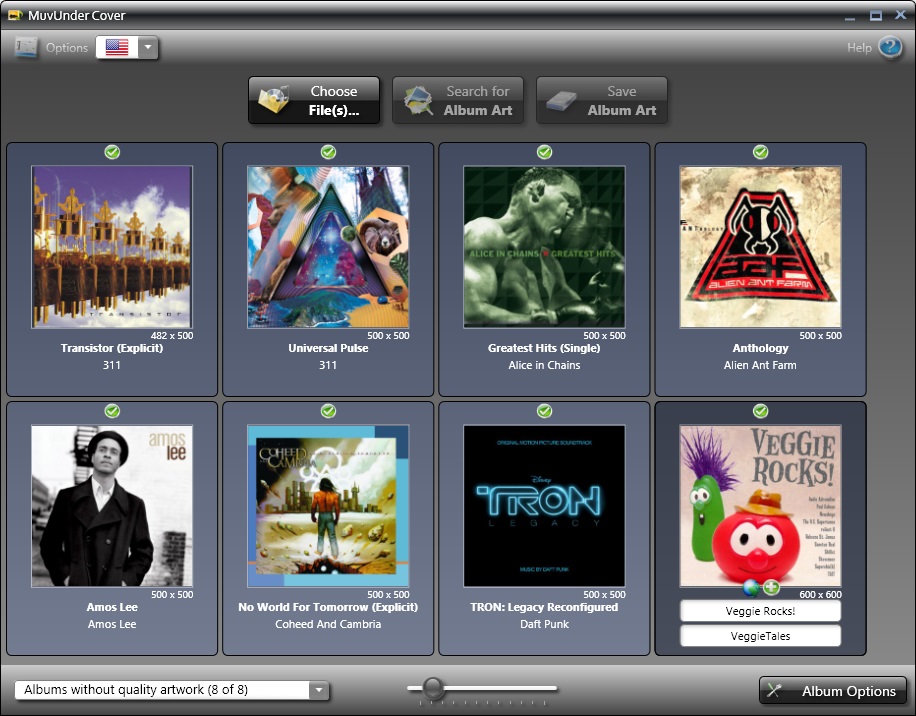This screenshot has width=916, height=716.
Task: Click the Search for Album Art icon
Action: click(x=418, y=101)
